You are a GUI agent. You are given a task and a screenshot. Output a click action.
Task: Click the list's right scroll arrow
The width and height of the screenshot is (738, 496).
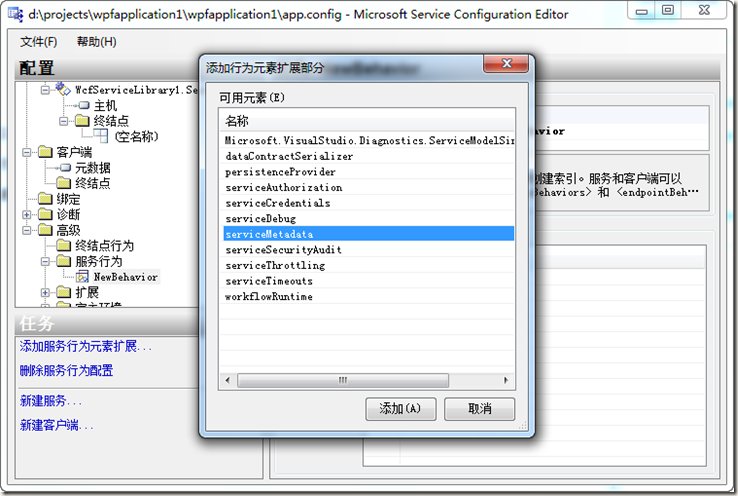coord(506,380)
